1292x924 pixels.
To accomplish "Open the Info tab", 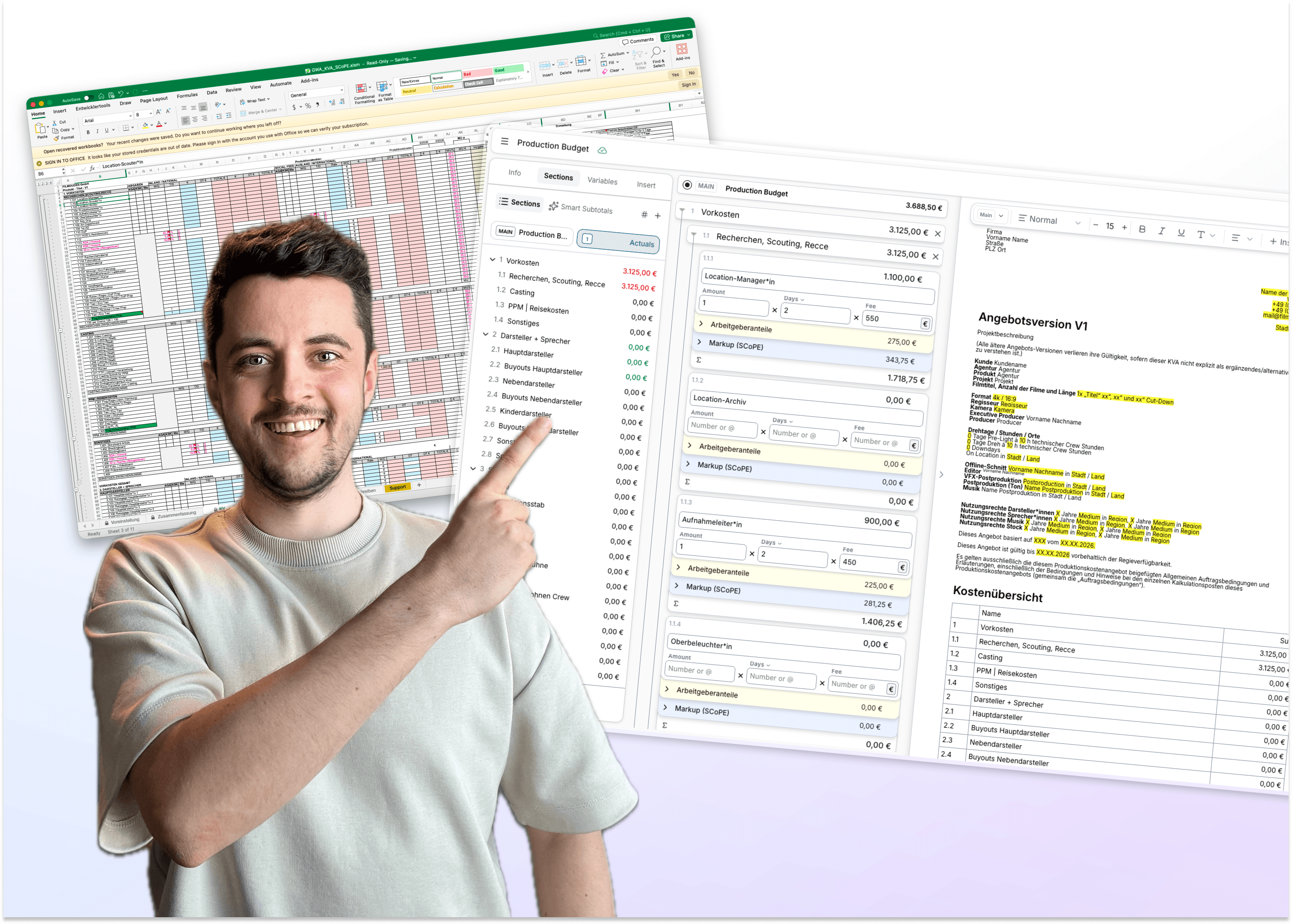I will click(x=514, y=172).
